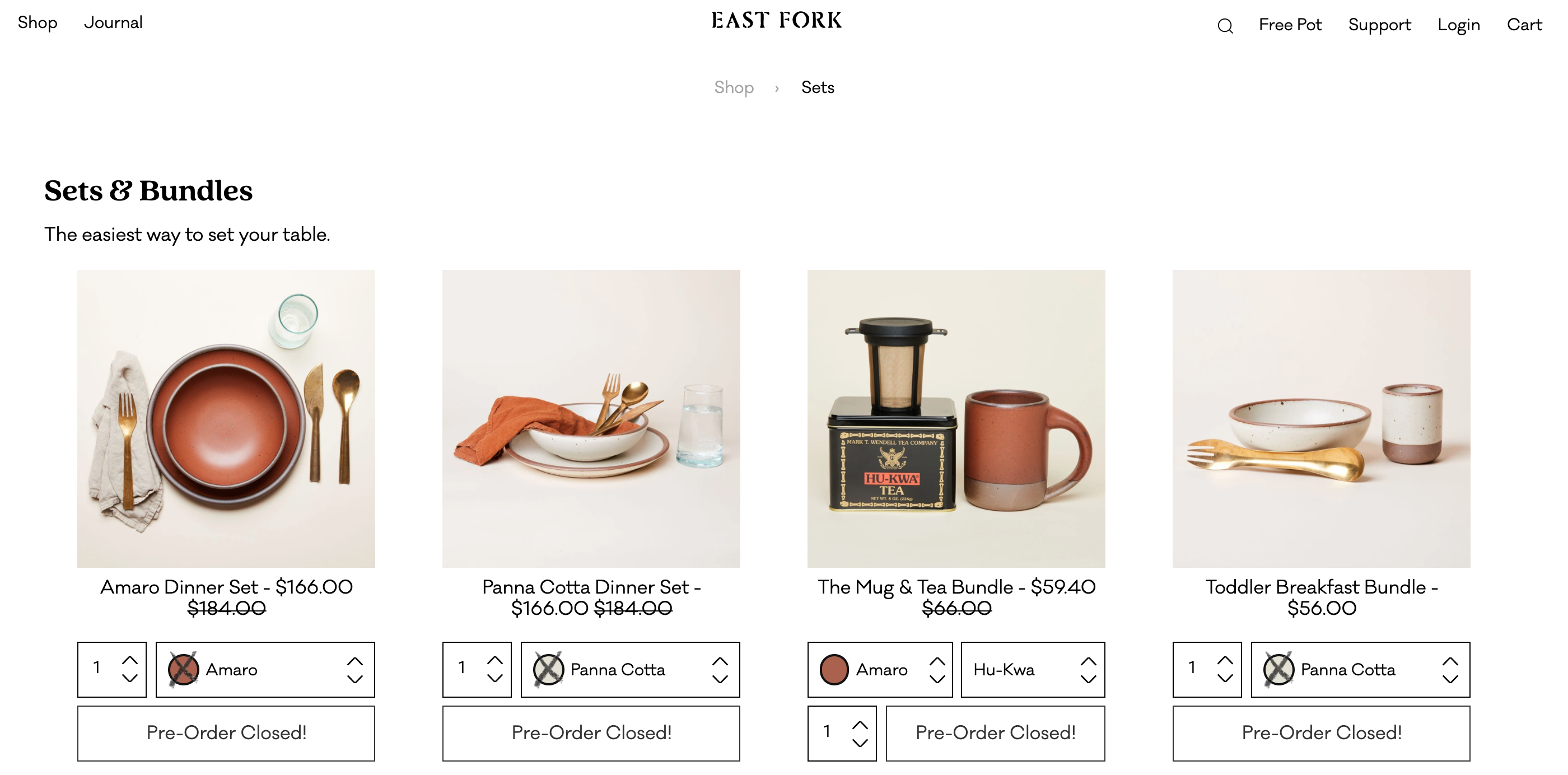Expand the Mug & Tea Bundle Amaro color dropdown
Viewport: 1568px width, 775px height.
pyautogui.click(x=880, y=670)
